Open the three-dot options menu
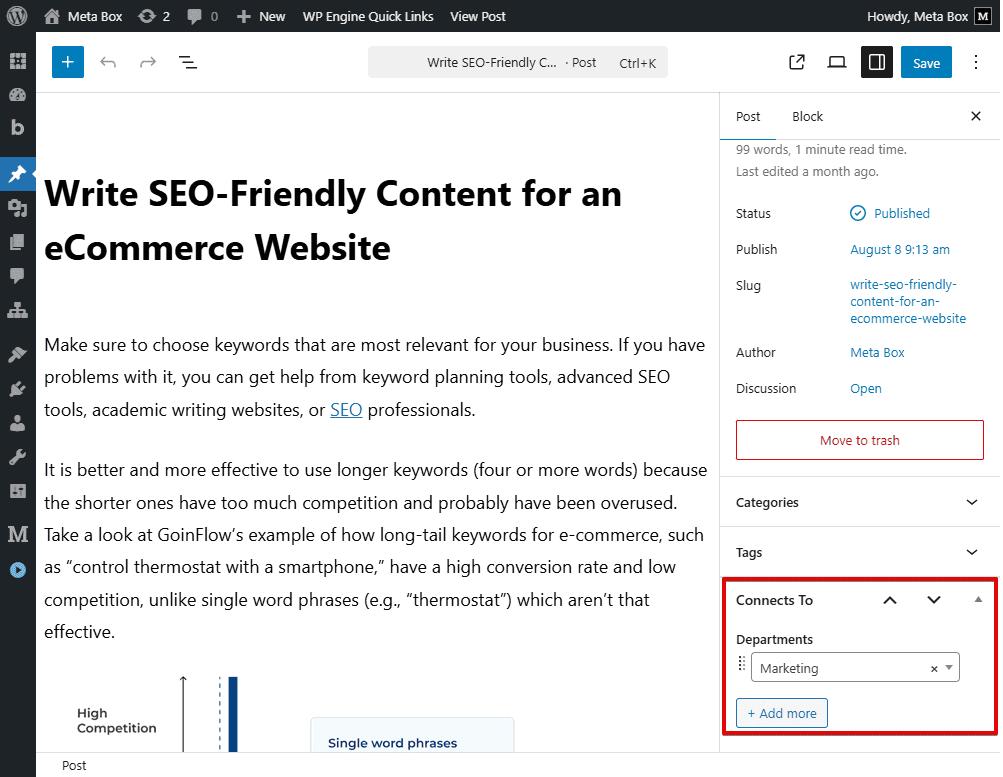This screenshot has width=1003, height=777. coord(976,62)
